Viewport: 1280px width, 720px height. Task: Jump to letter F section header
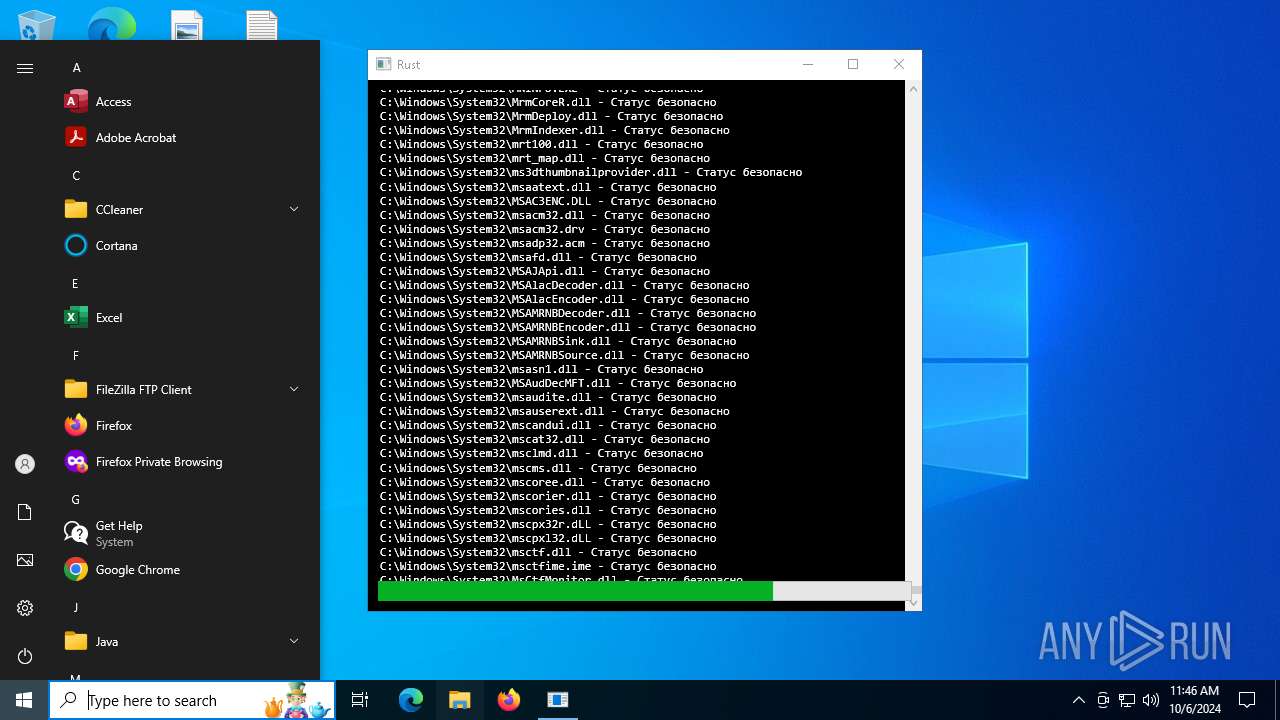pos(75,356)
